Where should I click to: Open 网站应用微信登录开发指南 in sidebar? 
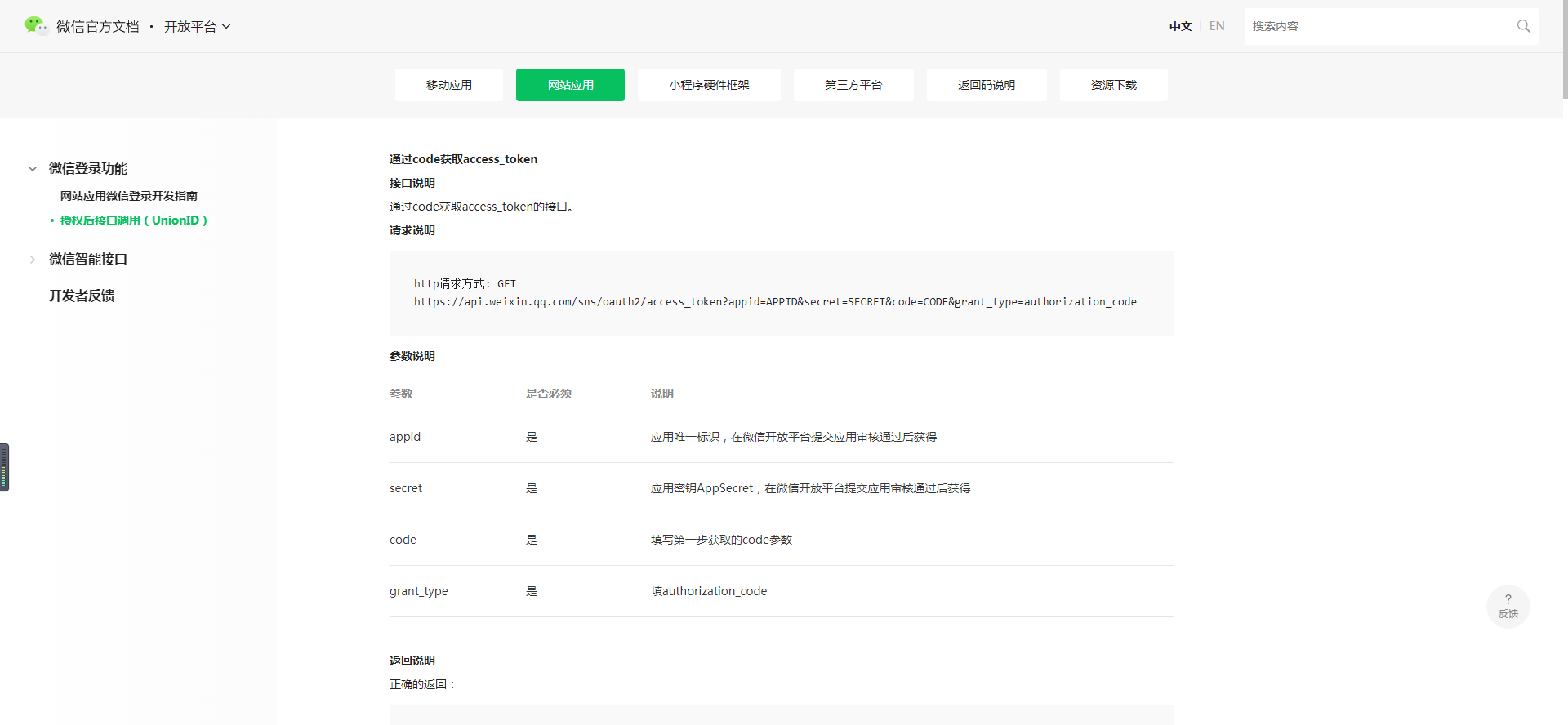(129, 196)
